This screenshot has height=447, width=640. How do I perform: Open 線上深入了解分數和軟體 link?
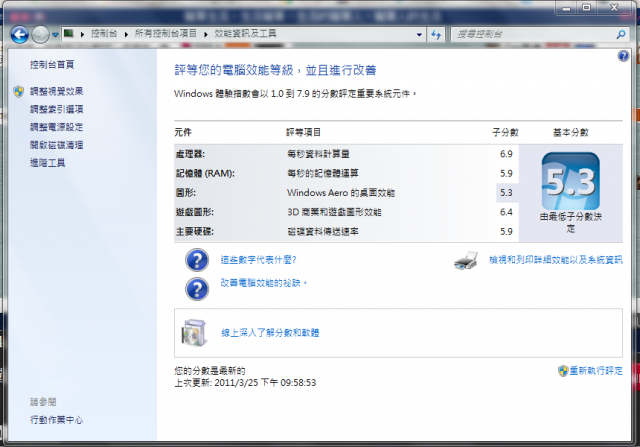[270, 333]
